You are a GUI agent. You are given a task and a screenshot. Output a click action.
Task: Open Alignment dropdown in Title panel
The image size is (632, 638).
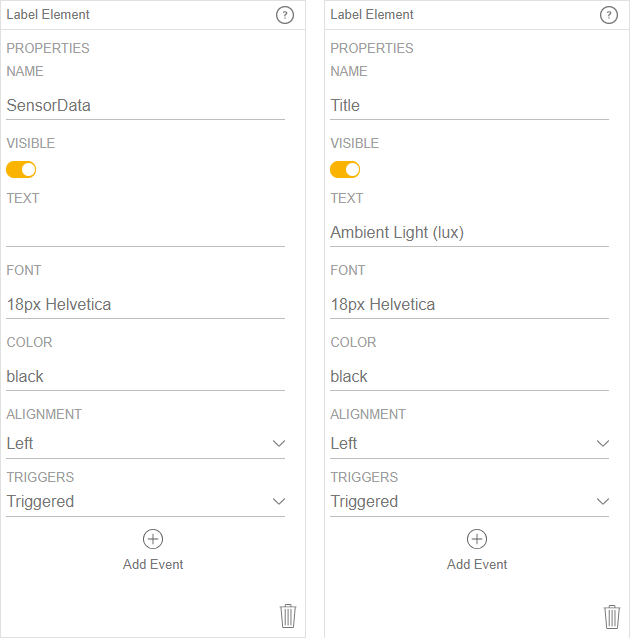tap(469, 443)
